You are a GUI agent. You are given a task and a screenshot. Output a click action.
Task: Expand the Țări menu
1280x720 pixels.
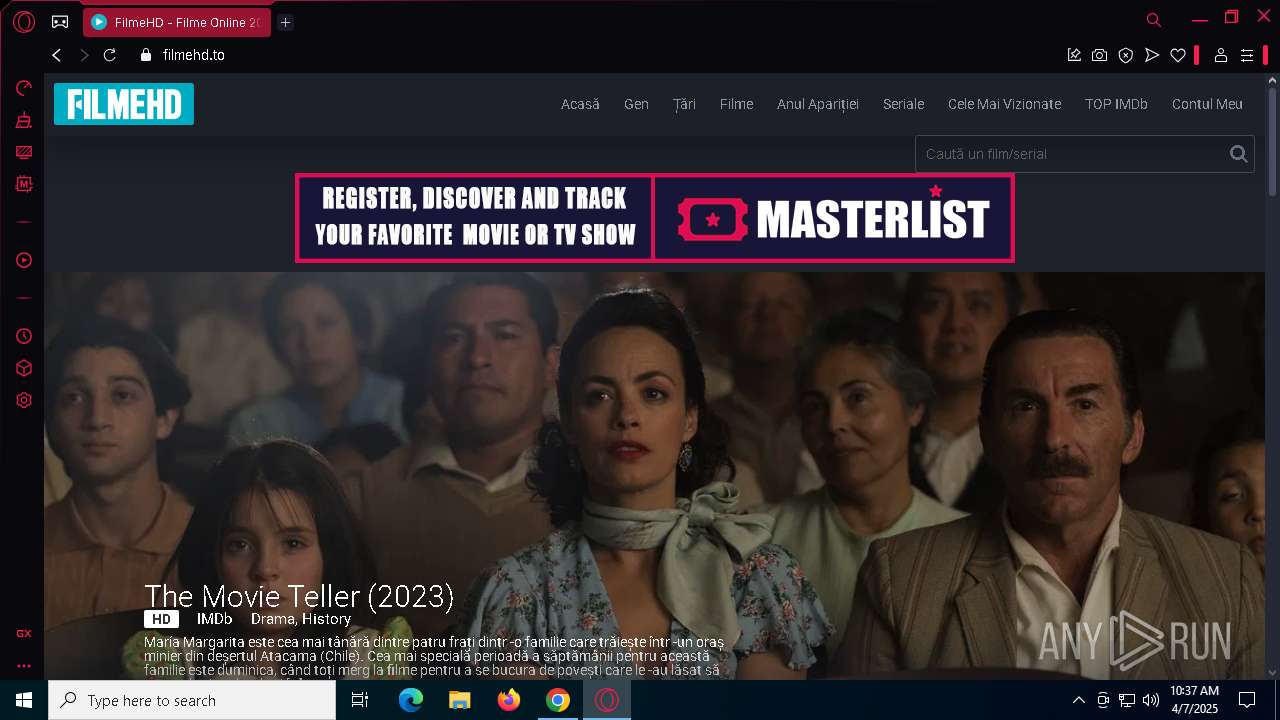click(x=684, y=104)
